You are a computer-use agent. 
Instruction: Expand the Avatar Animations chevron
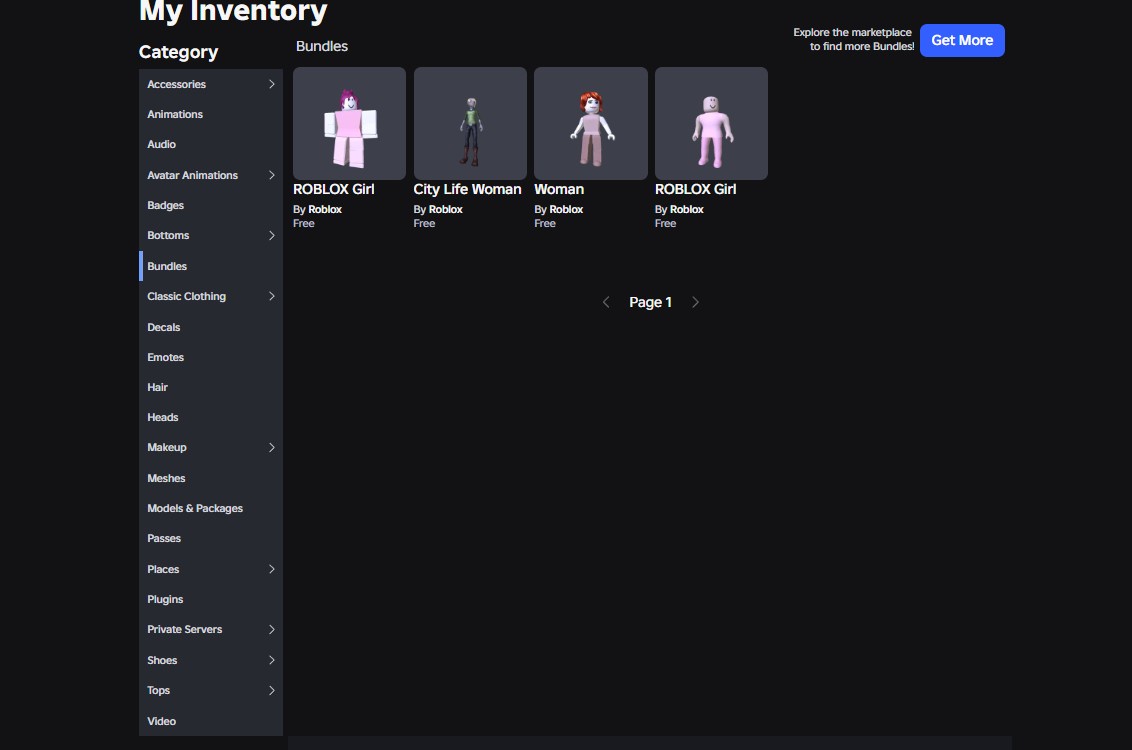pos(271,175)
